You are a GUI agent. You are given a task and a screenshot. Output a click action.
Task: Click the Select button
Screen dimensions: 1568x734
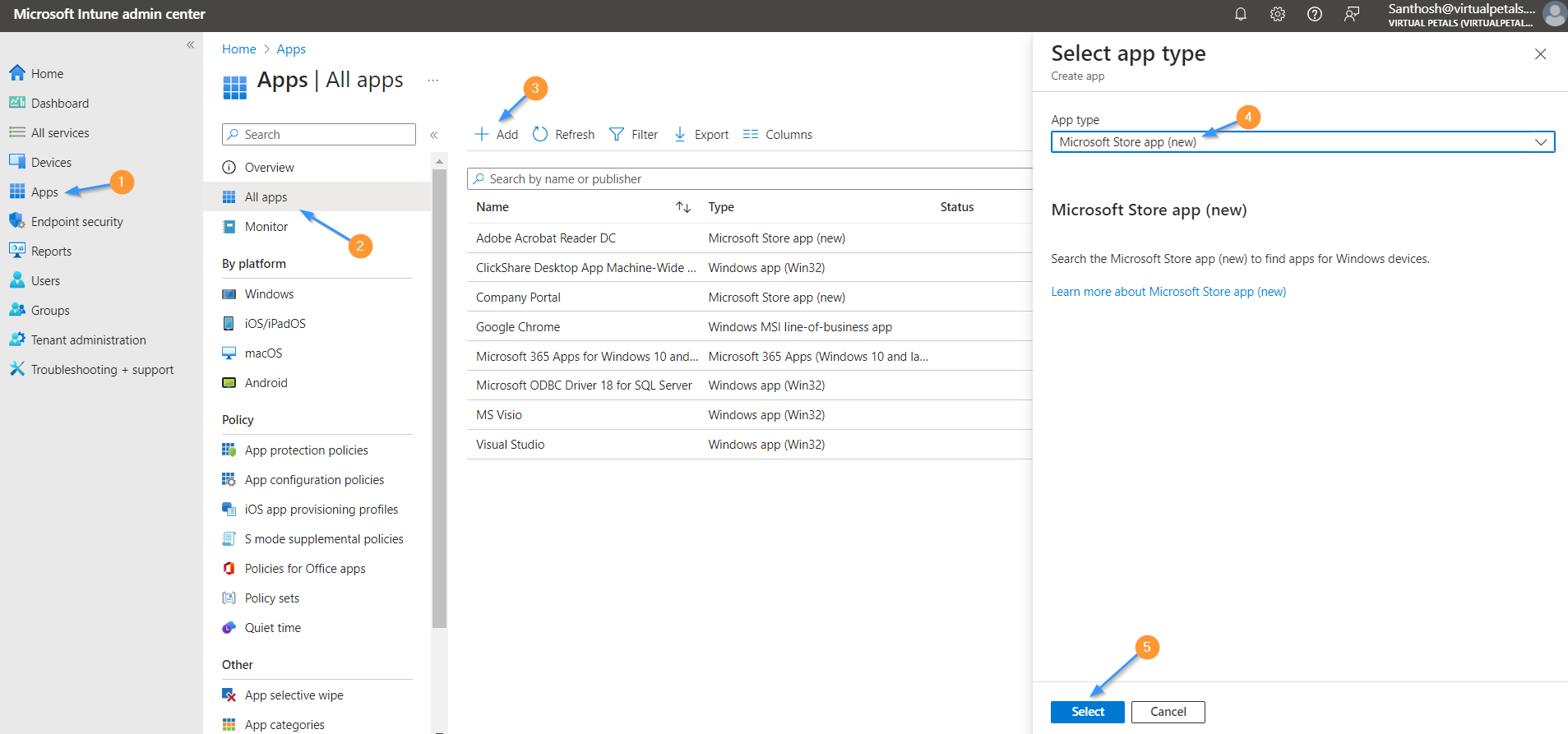(x=1087, y=712)
